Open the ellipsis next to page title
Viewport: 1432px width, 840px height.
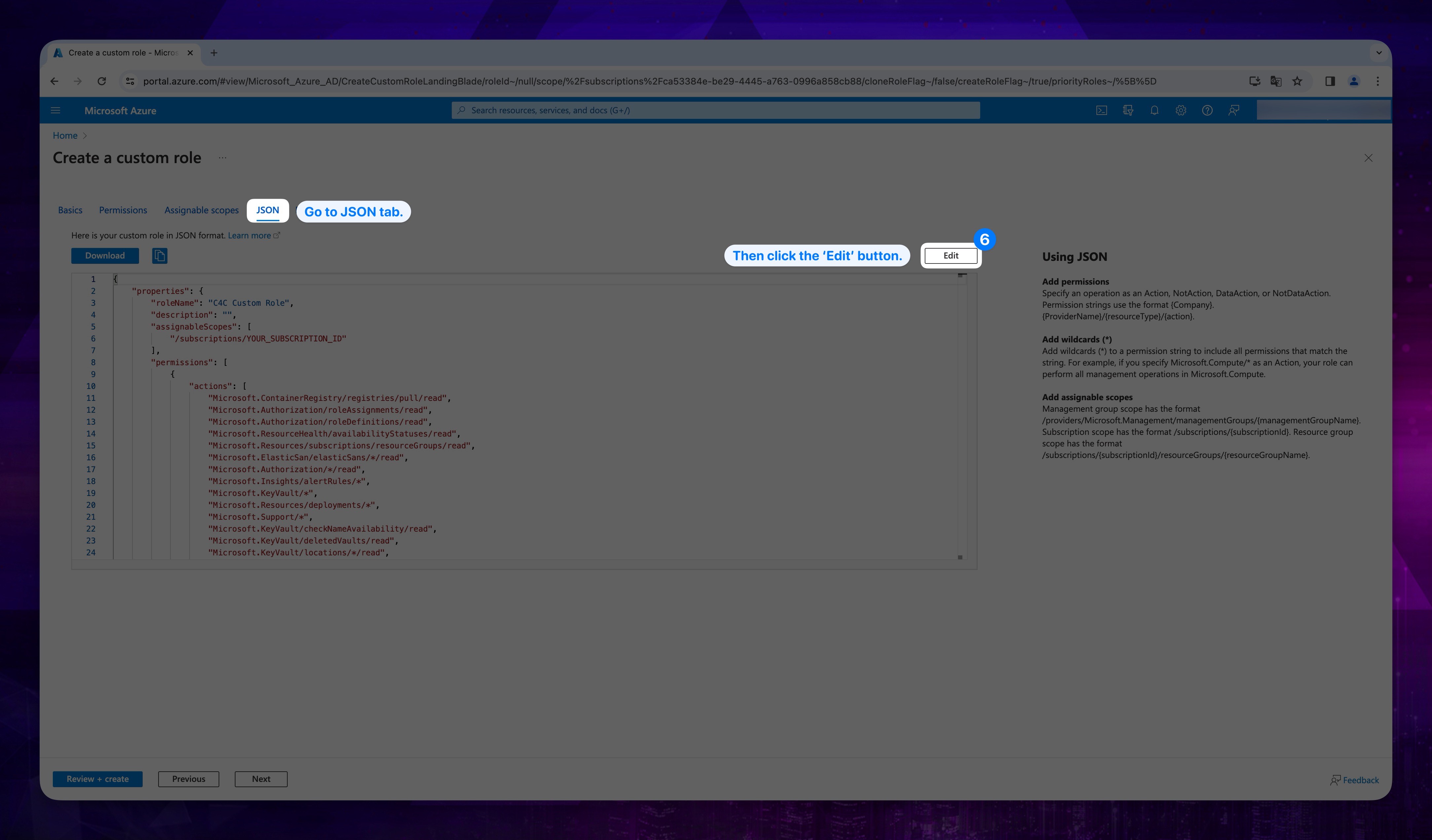(222, 158)
